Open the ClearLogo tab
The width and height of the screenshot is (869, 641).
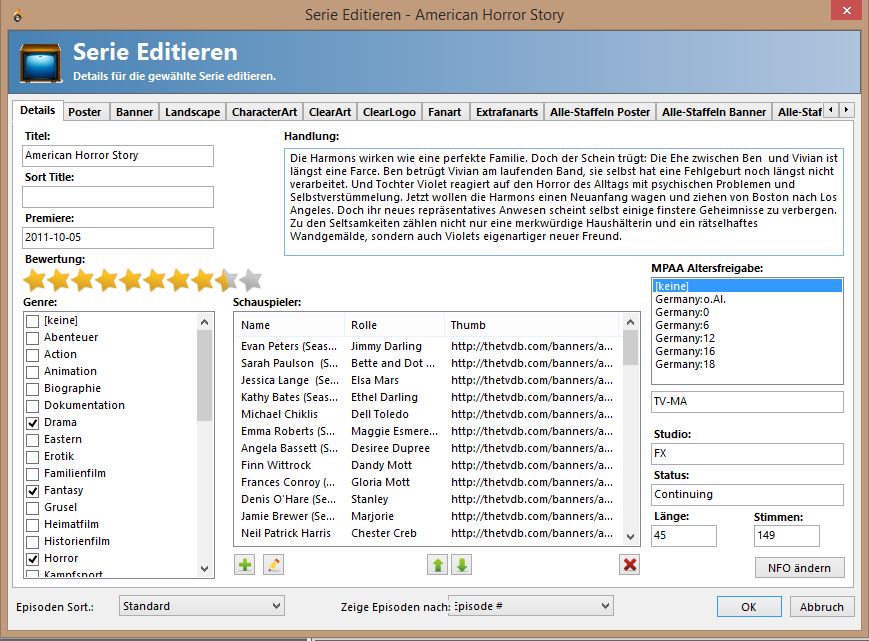point(389,112)
